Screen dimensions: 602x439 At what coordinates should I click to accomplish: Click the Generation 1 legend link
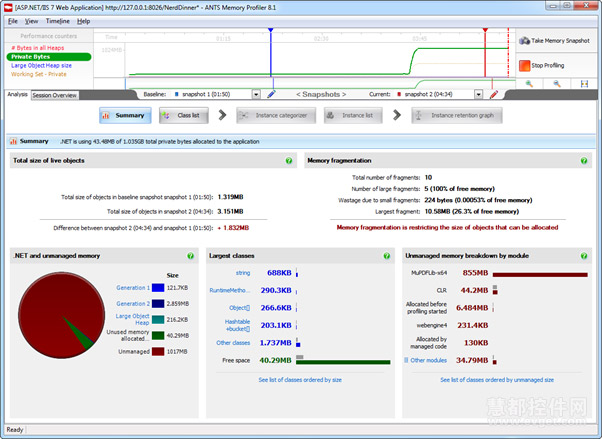click(x=133, y=288)
